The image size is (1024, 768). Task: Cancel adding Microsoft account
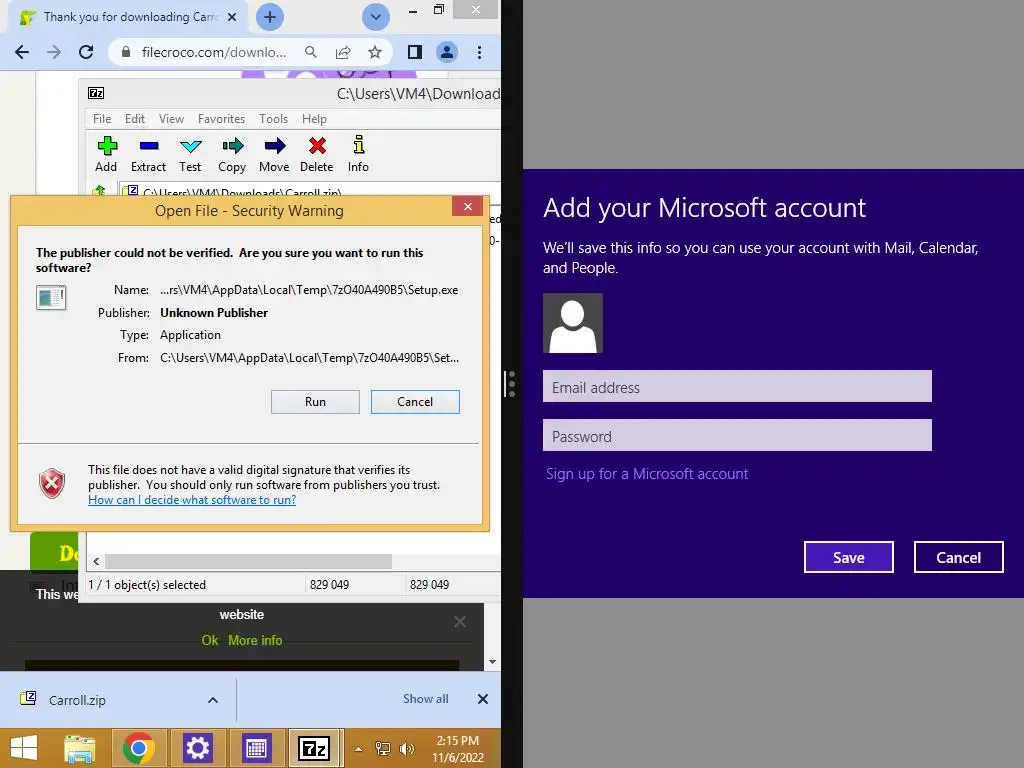[958, 557]
